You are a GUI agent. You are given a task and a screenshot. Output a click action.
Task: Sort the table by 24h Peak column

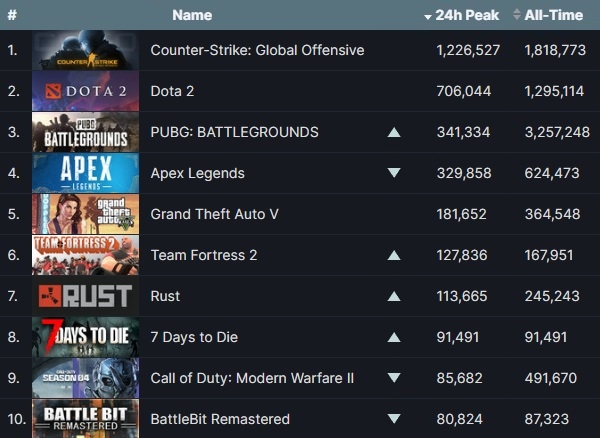coord(461,15)
